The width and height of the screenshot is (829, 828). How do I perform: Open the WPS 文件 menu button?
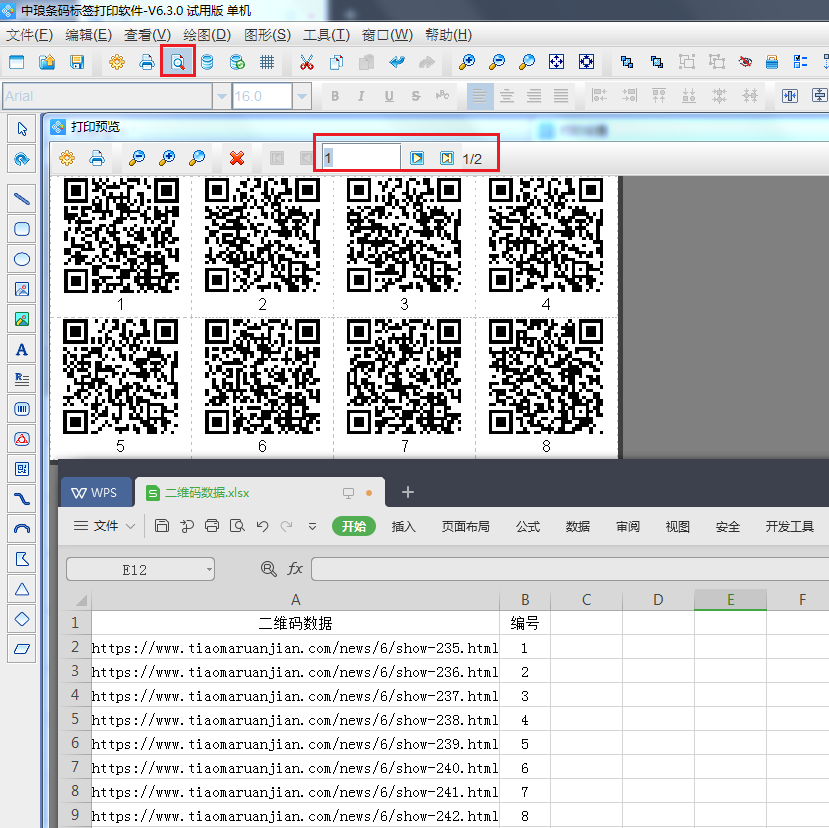coord(105,526)
